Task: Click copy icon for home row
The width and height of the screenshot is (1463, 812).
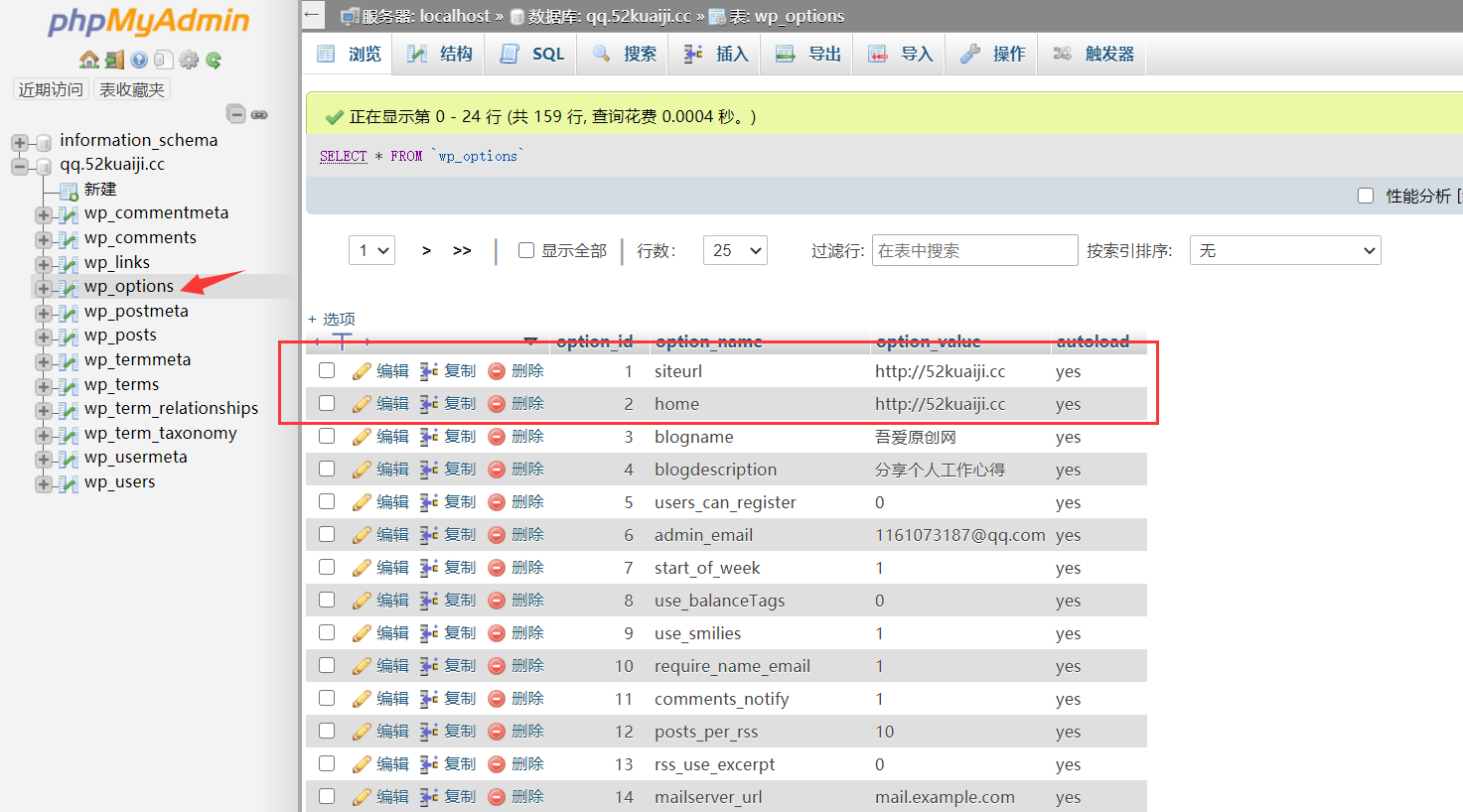Action: [x=429, y=404]
